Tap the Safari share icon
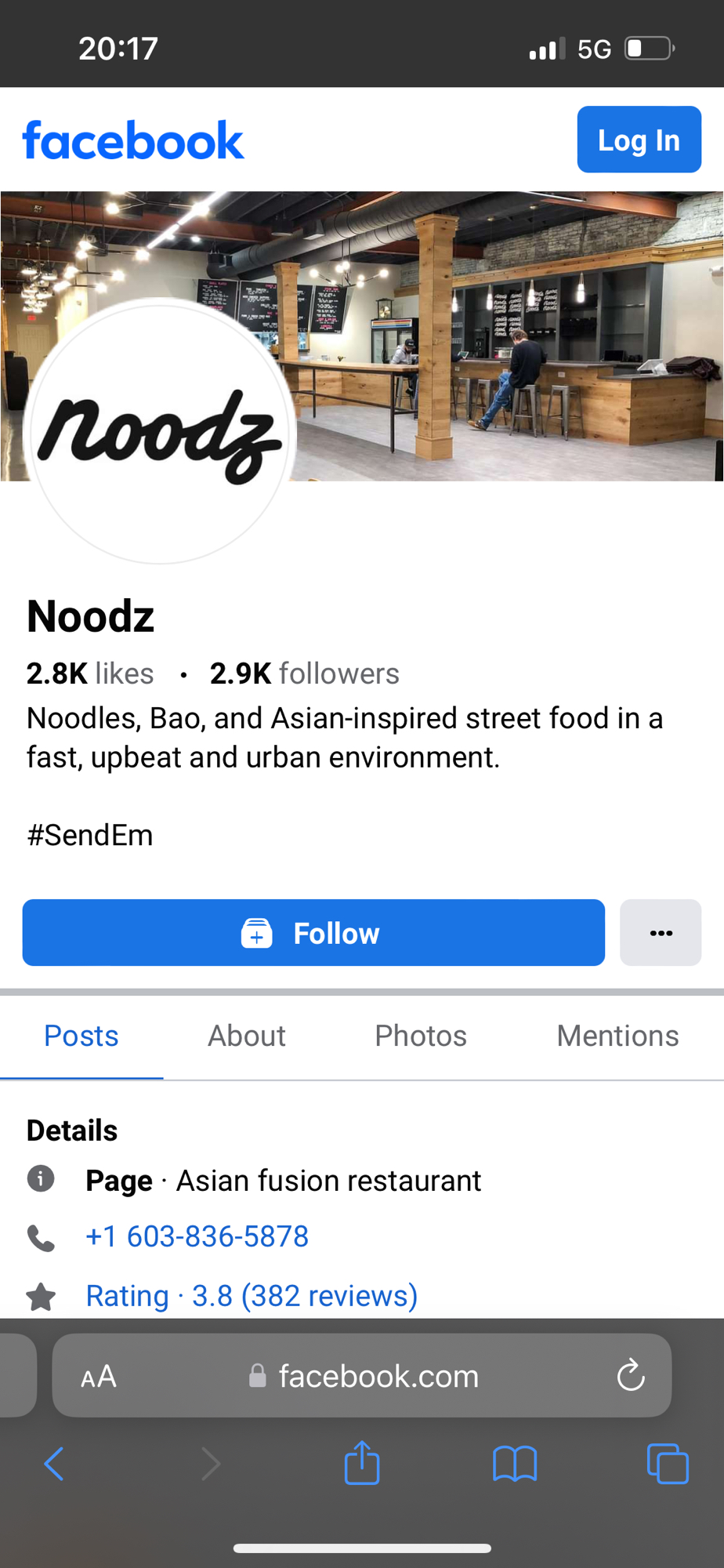Image resolution: width=724 pixels, height=1568 pixels. coord(362,1463)
